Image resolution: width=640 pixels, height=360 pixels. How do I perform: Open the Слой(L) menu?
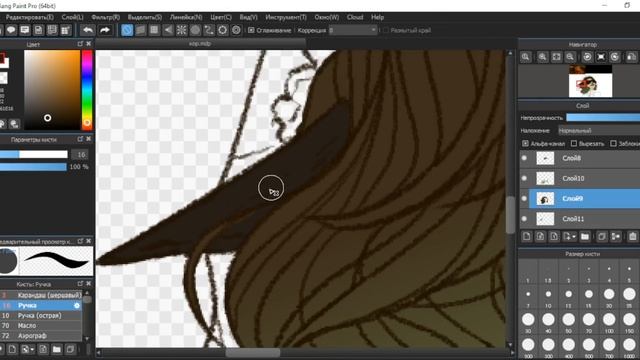point(72,17)
